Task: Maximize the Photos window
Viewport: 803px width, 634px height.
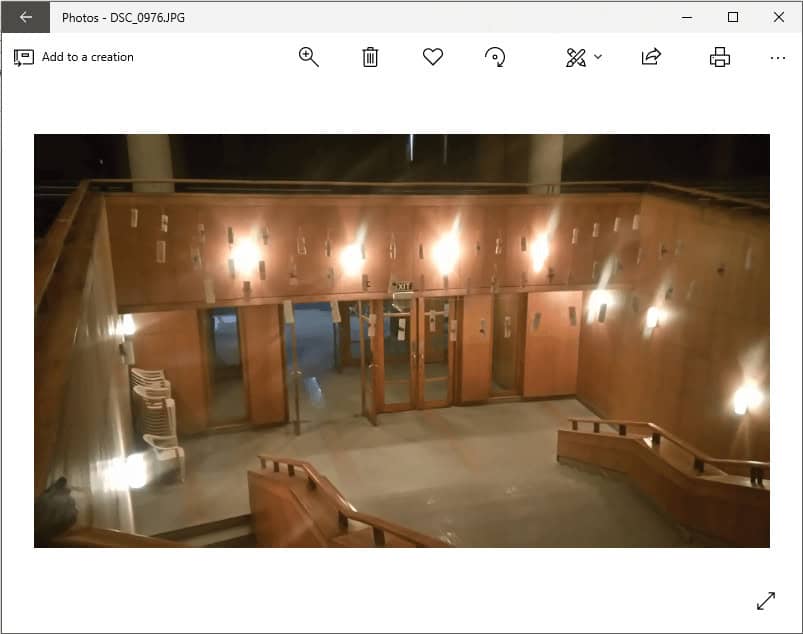Action: [x=733, y=17]
